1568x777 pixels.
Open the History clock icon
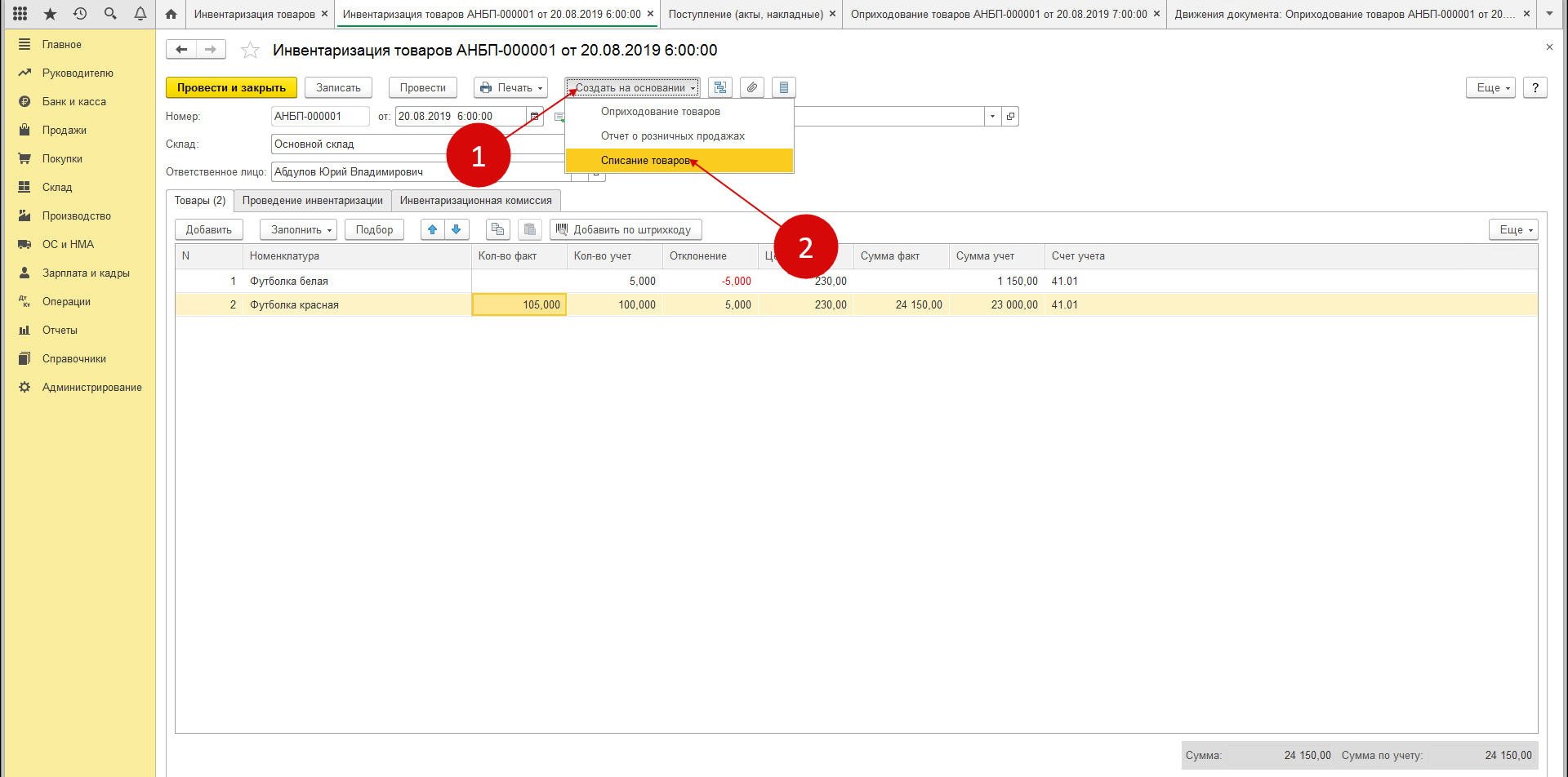pyautogui.click(x=80, y=14)
